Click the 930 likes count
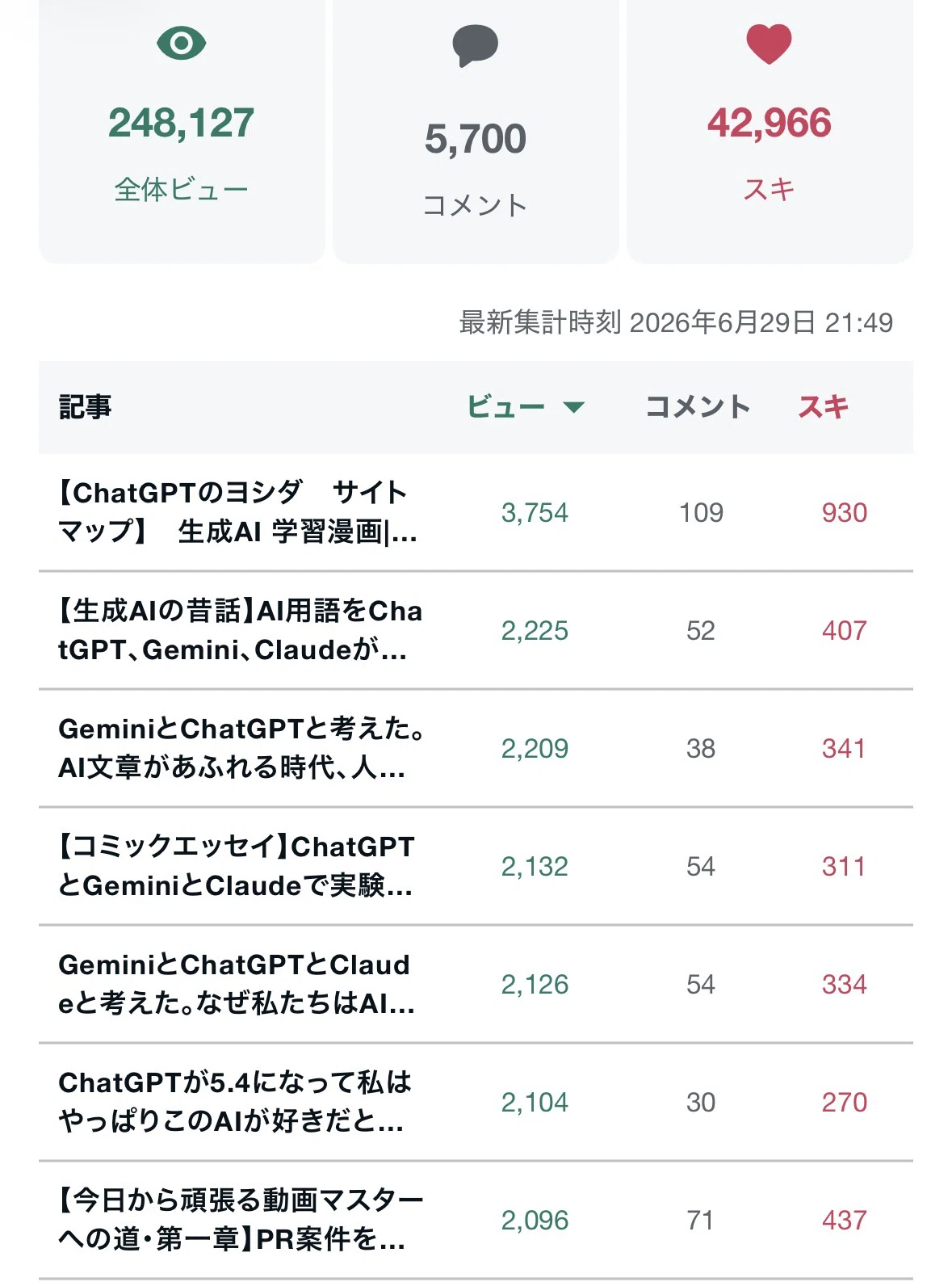952x1282 pixels. (x=845, y=513)
